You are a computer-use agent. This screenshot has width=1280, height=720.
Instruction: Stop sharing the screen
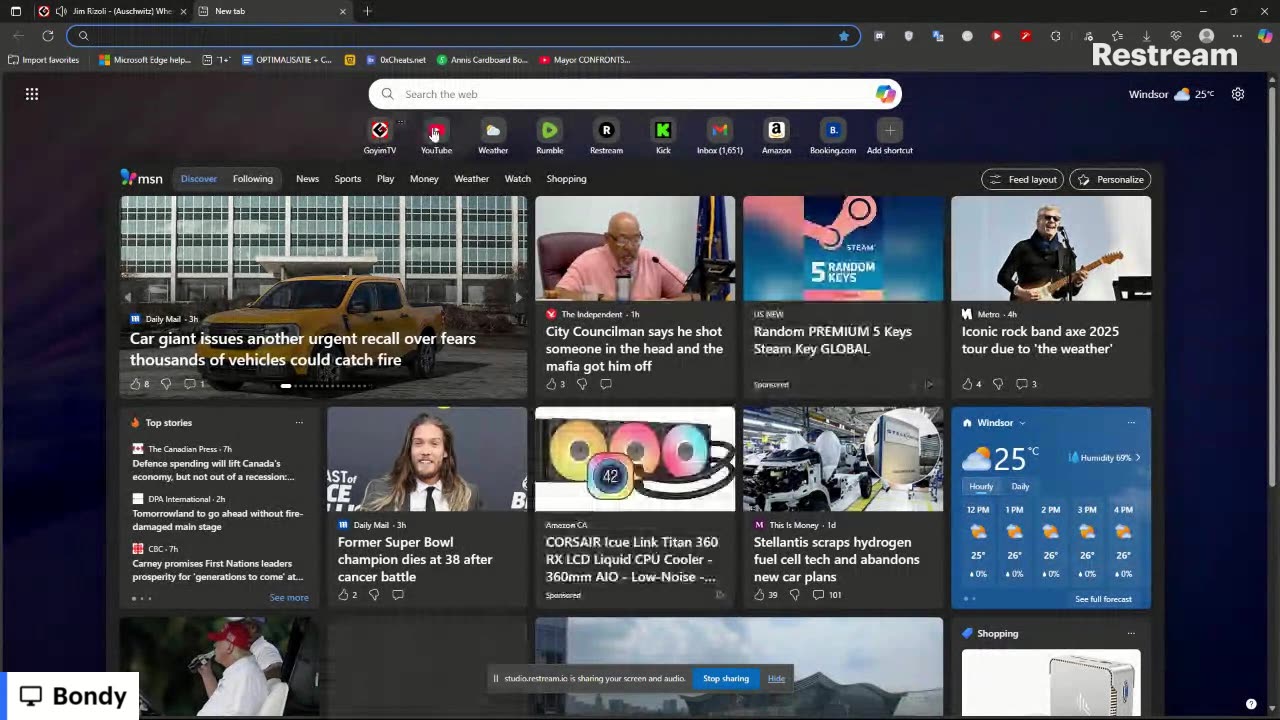(x=726, y=679)
